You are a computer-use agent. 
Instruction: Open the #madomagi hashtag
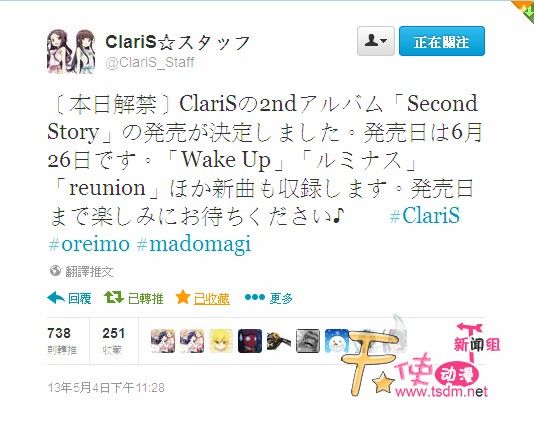click(194, 245)
